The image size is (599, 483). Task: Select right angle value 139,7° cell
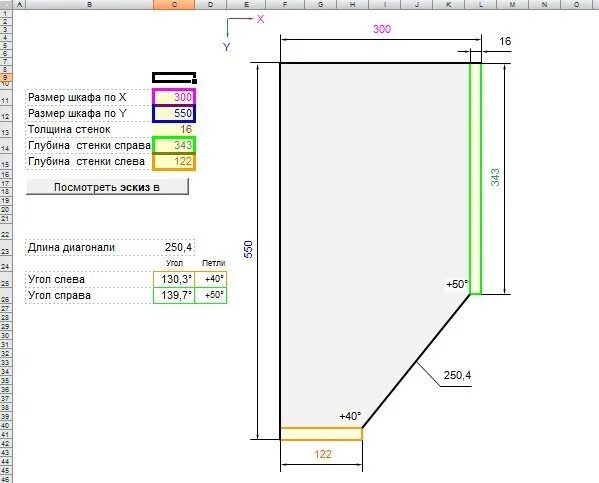click(x=174, y=295)
